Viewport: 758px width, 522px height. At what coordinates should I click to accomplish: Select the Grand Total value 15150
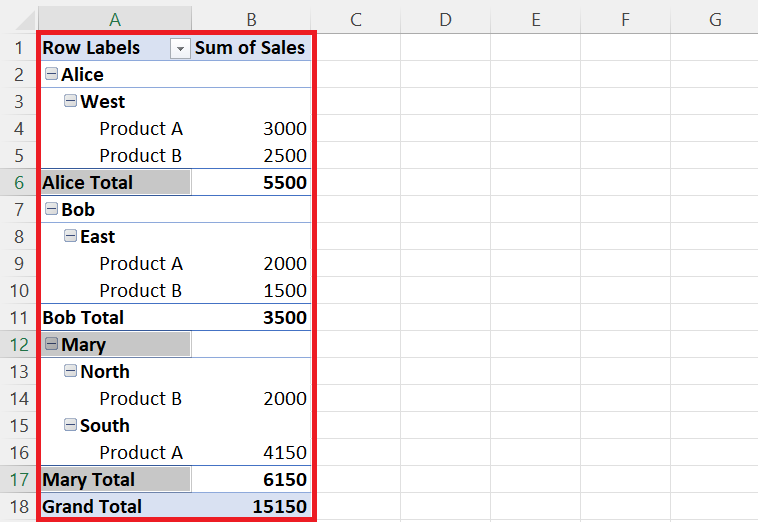pos(251,506)
